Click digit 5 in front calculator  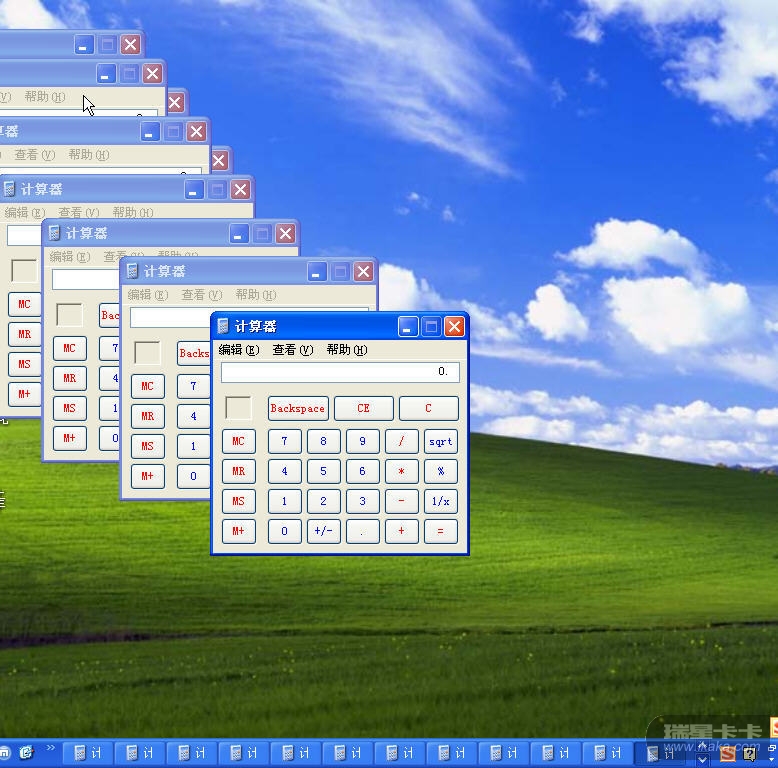pyautogui.click(x=324, y=471)
